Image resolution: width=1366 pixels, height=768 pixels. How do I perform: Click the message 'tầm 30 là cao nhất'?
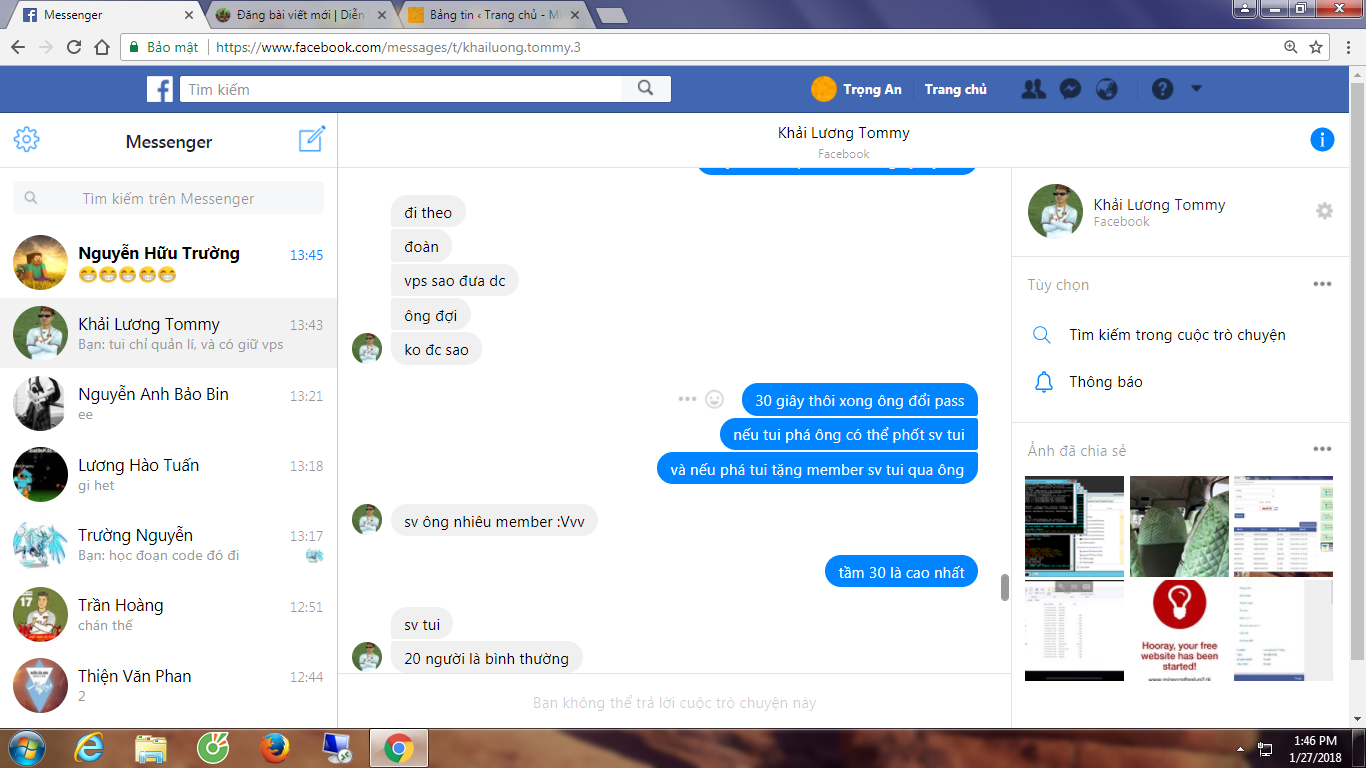[902, 572]
